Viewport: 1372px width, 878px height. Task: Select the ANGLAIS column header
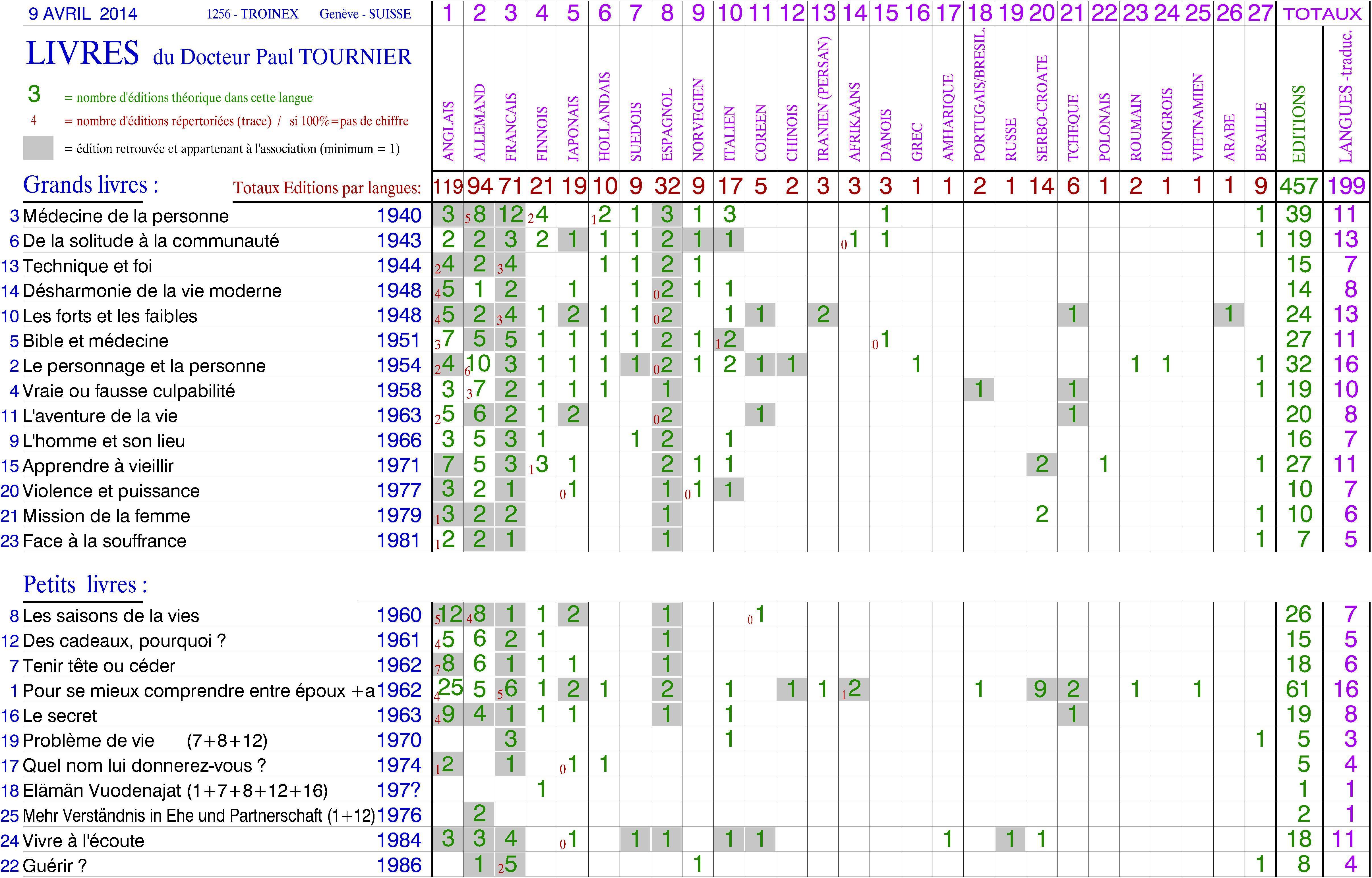coord(448,130)
